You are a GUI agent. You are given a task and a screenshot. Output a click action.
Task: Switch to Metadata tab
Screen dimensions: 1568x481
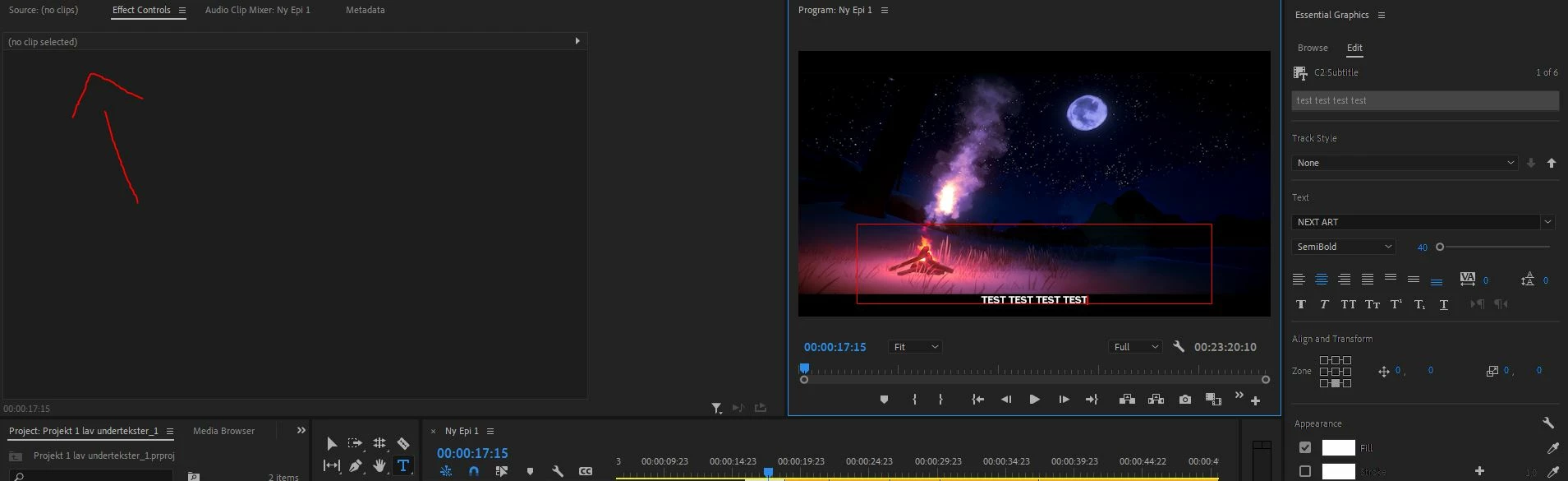click(x=366, y=10)
